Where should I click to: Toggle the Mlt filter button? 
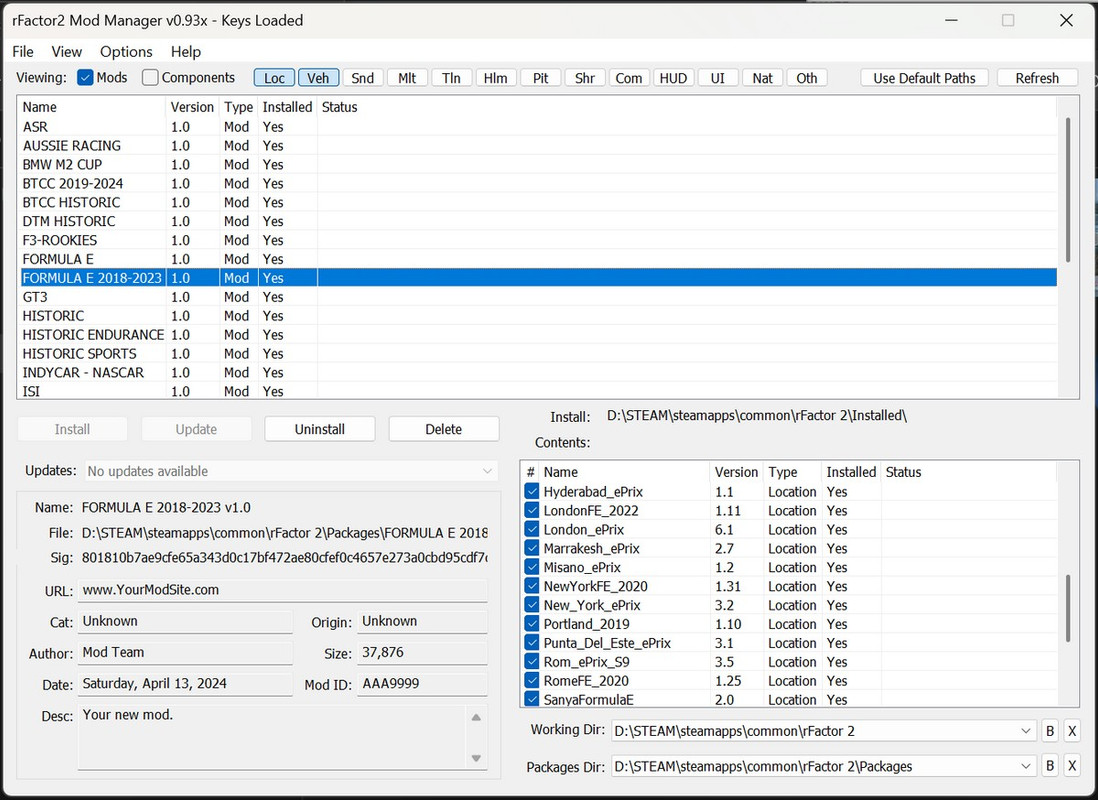[407, 78]
